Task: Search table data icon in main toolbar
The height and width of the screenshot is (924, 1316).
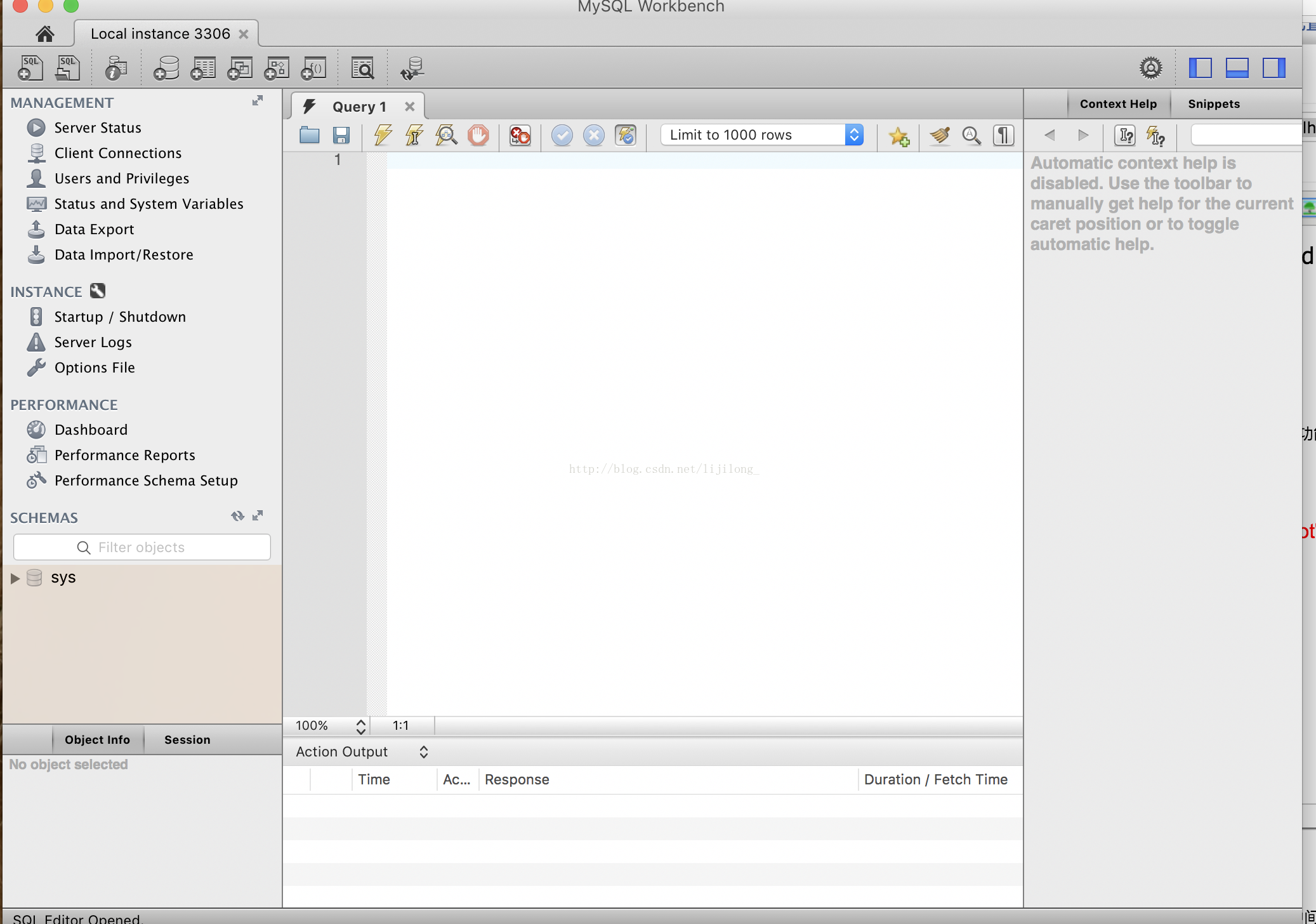Action: tap(363, 68)
